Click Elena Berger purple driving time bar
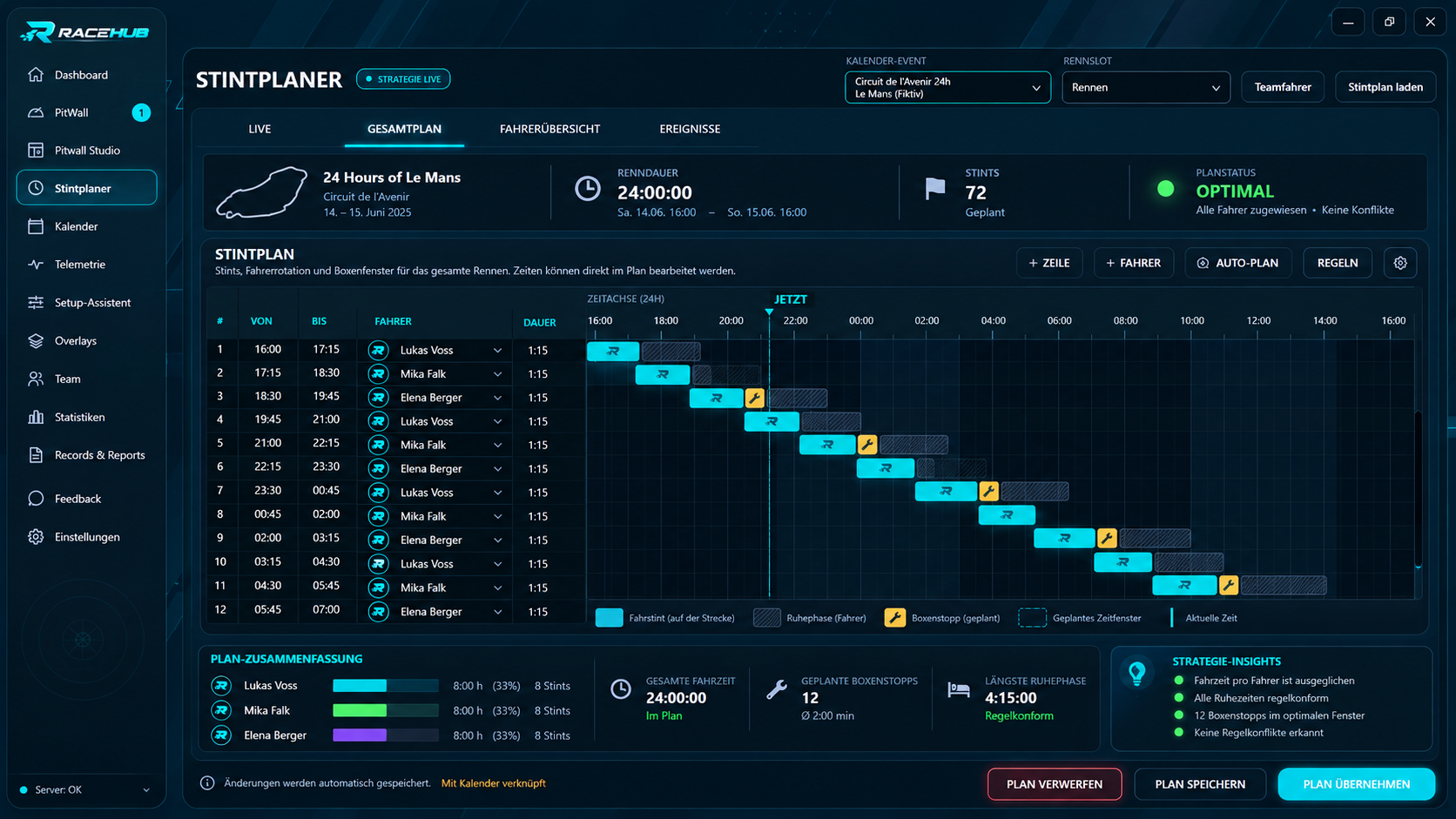The width and height of the screenshot is (1456, 819). point(360,735)
